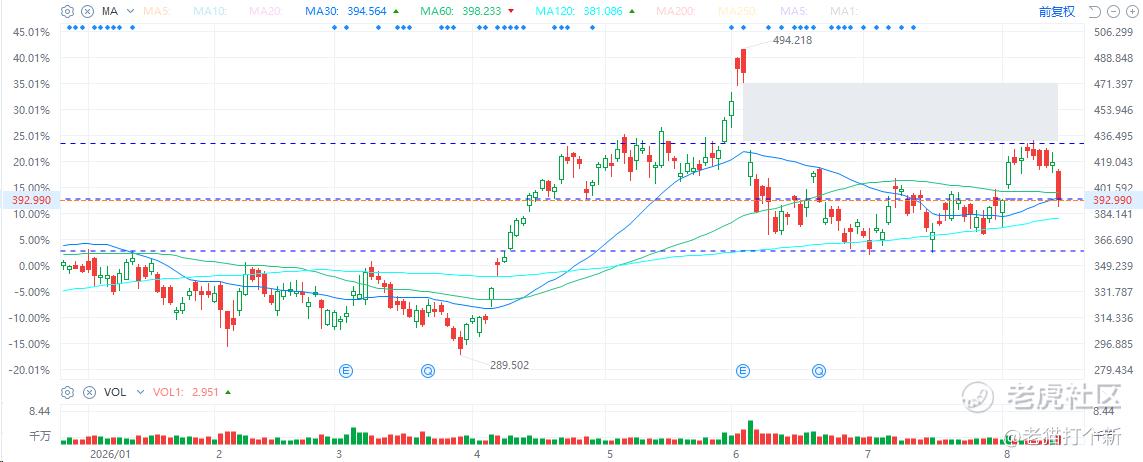
Task: Click the 349.239 price axis label
Action: click(x=1112, y=266)
